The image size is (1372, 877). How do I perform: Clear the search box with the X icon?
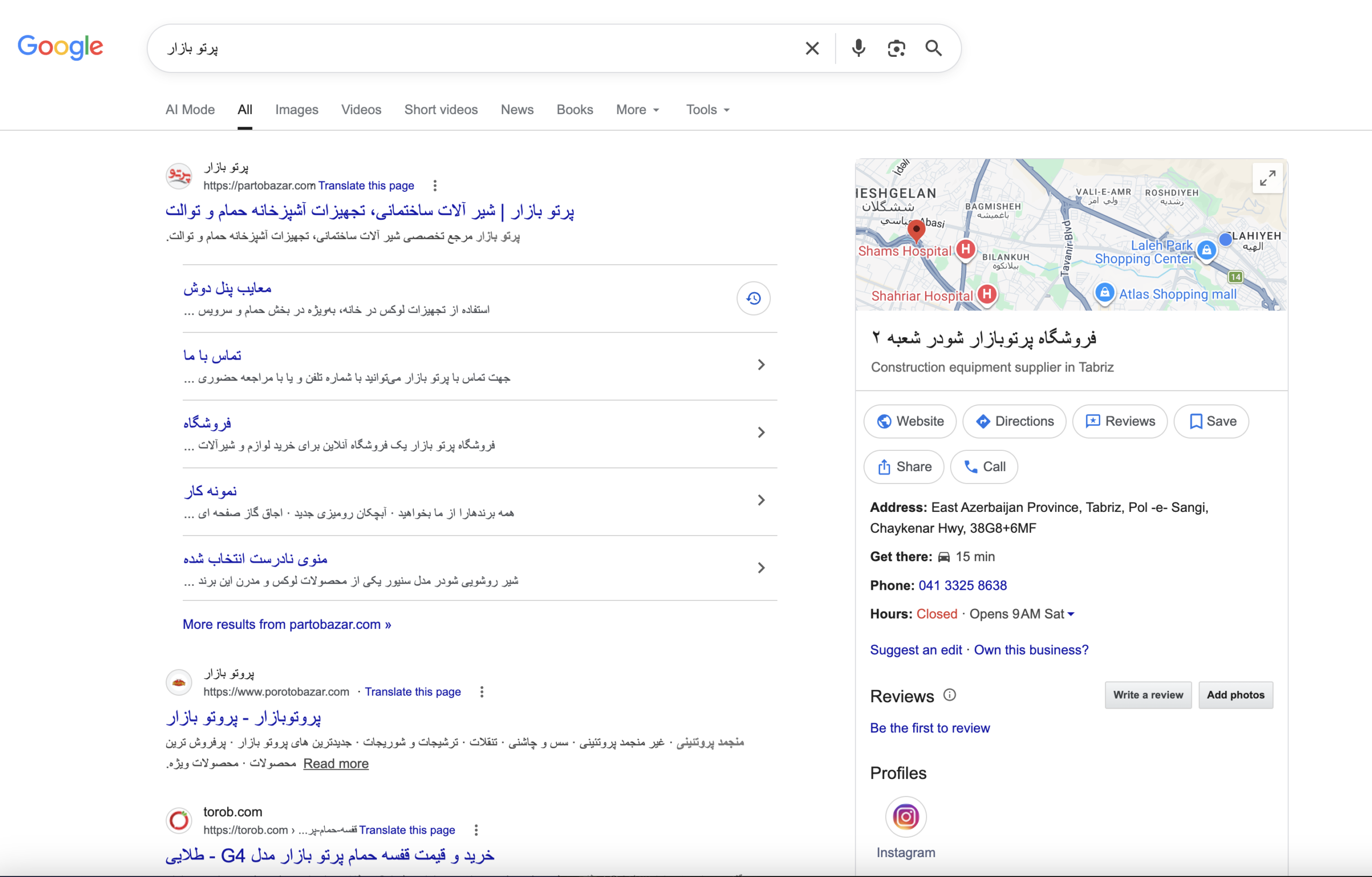(x=812, y=48)
